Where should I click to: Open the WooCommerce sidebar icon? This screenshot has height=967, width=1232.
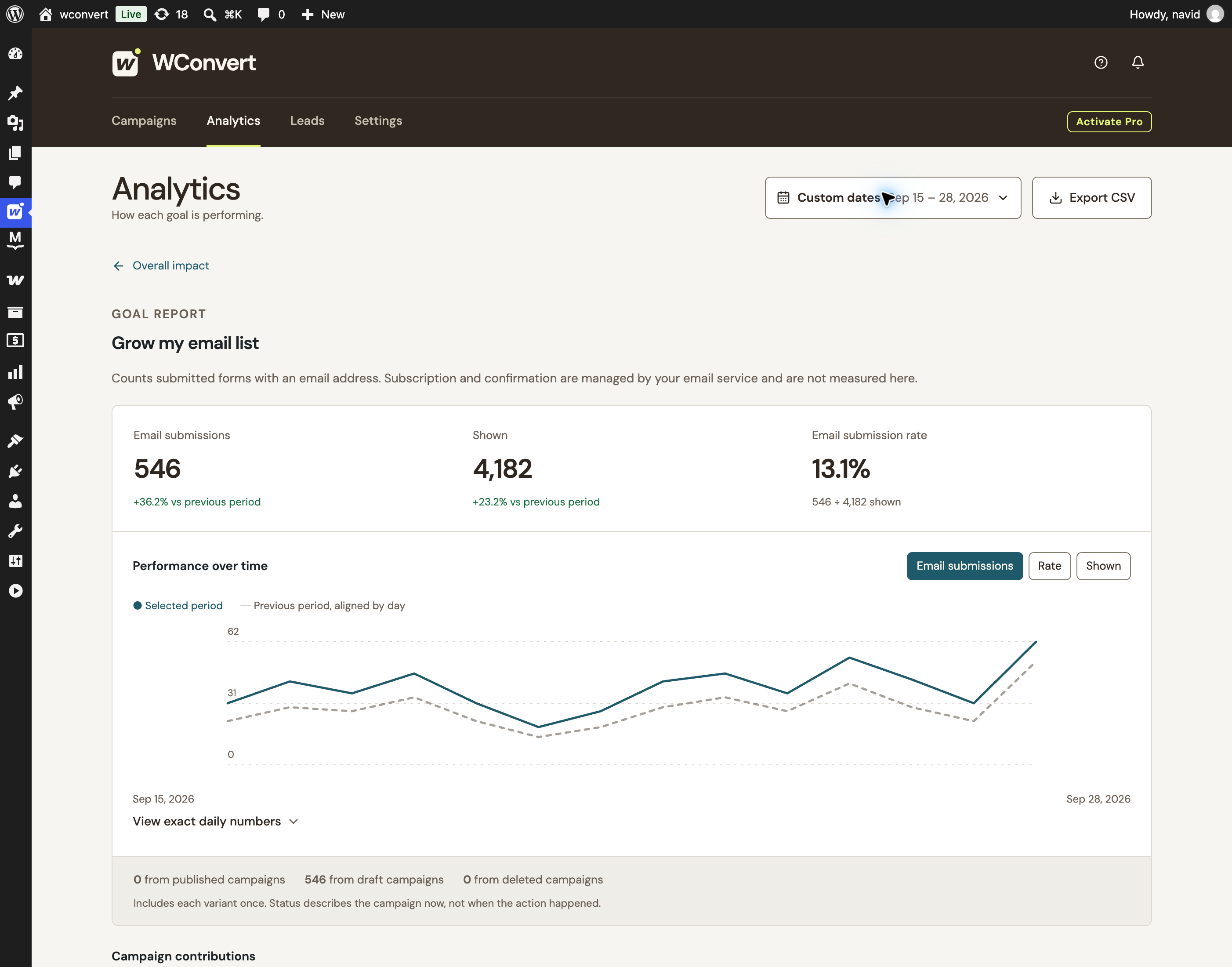click(15, 280)
